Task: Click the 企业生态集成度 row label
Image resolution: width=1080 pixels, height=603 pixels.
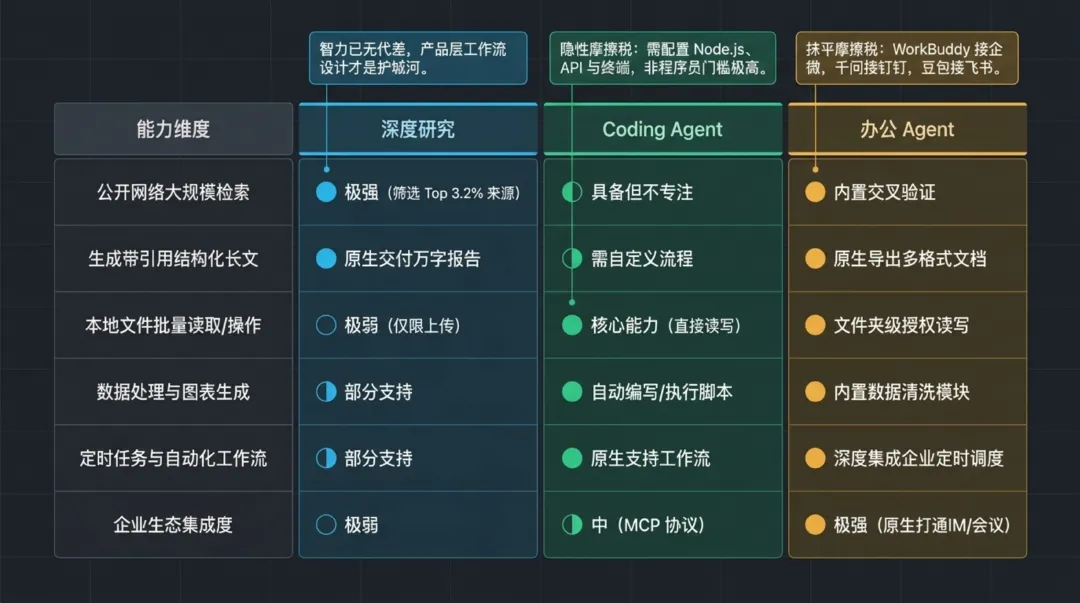Action: pos(174,524)
